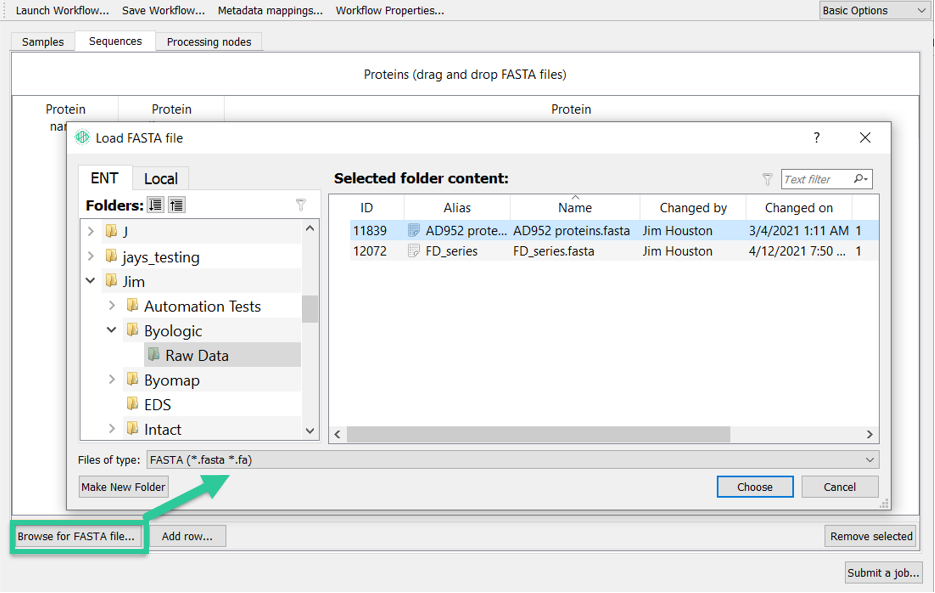Click the FD_series file icon
Image resolution: width=935 pixels, height=593 pixels.
point(413,251)
